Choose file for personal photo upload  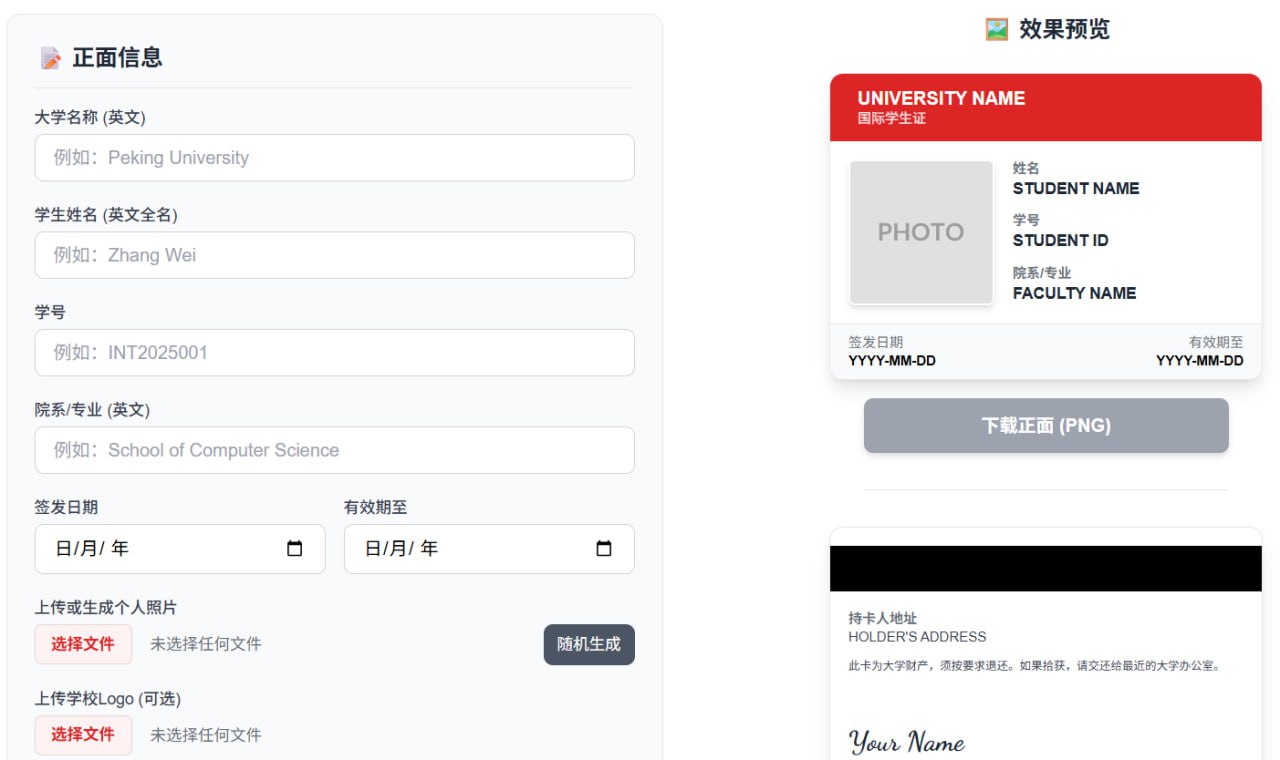click(83, 644)
